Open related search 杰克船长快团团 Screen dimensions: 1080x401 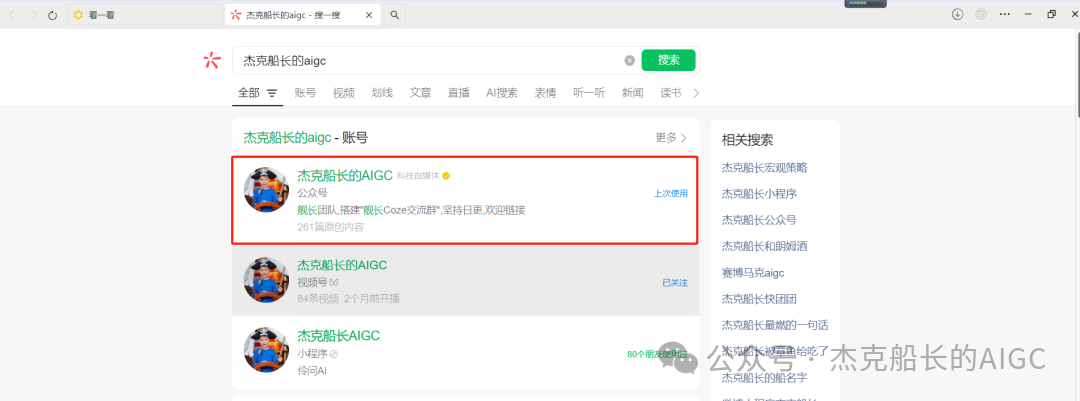pyautogui.click(x=759, y=299)
